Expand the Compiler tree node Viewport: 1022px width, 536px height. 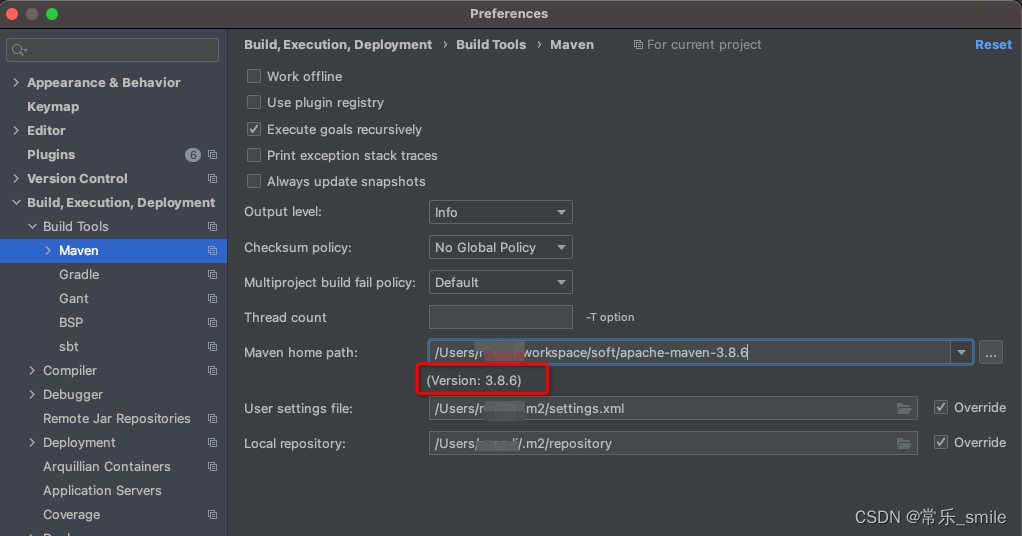(x=33, y=371)
